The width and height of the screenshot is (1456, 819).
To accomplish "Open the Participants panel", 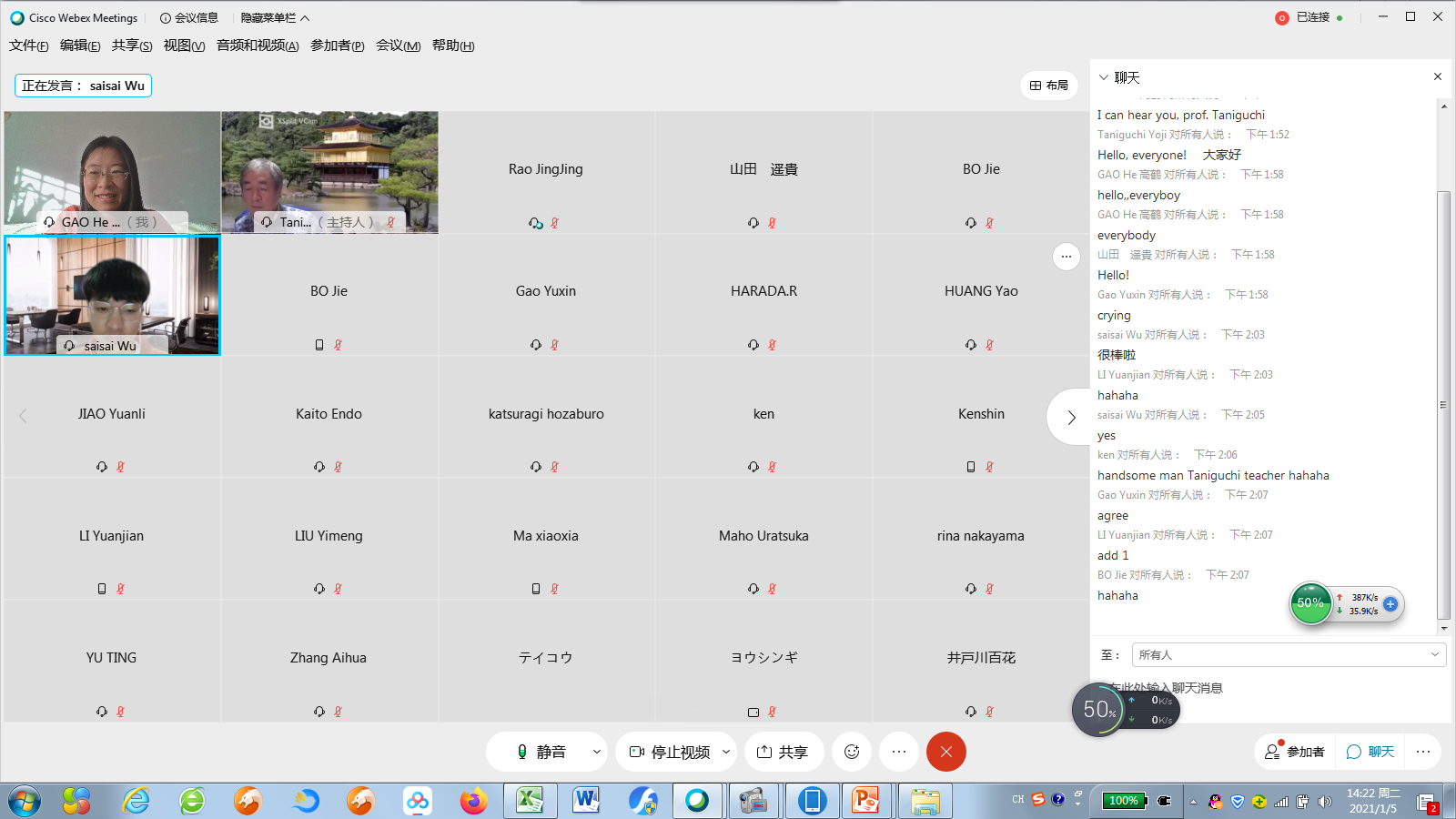I will [x=1295, y=752].
